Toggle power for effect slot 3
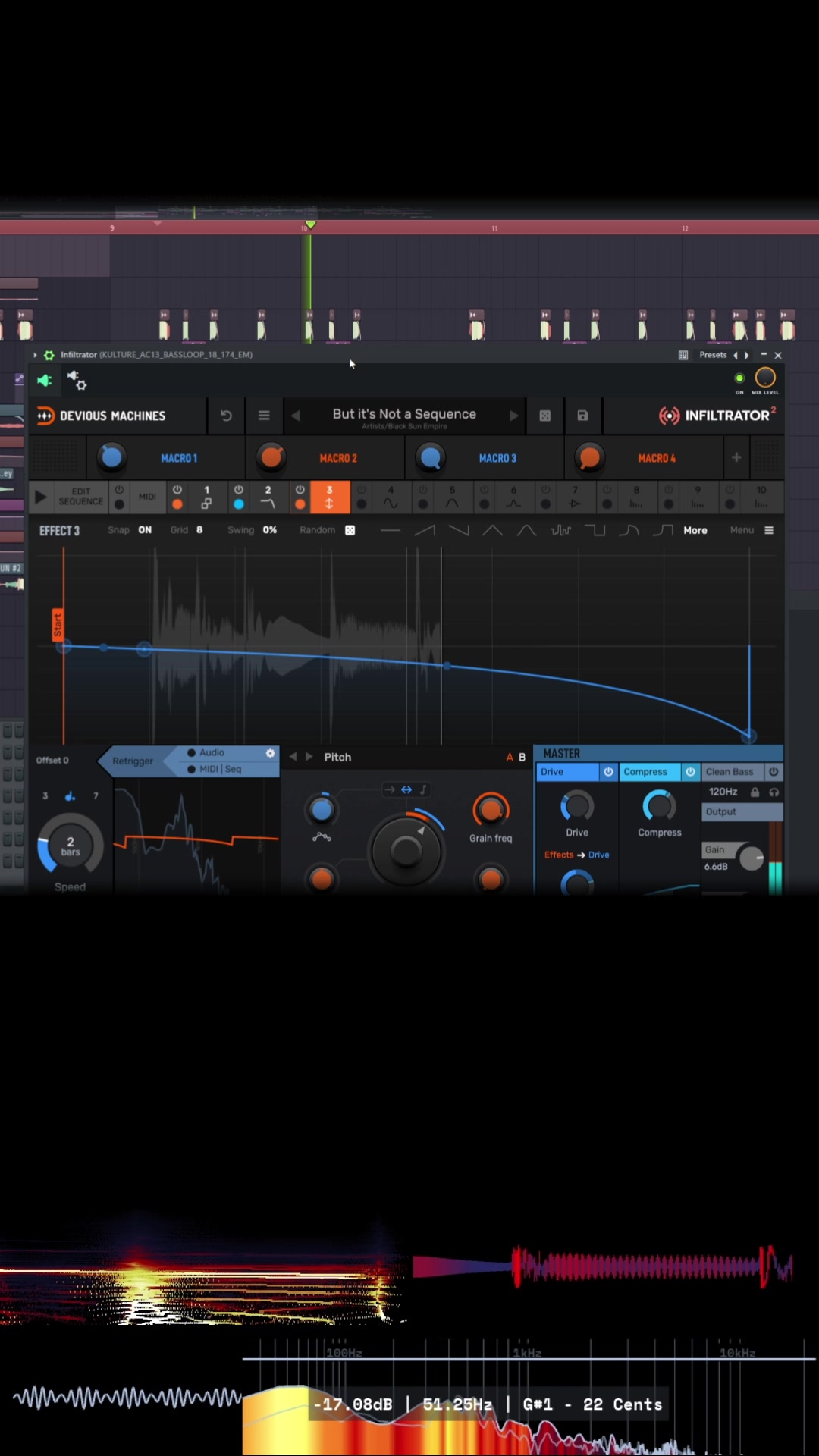Image resolution: width=819 pixels, height=1456 pixels. point(300,490)
